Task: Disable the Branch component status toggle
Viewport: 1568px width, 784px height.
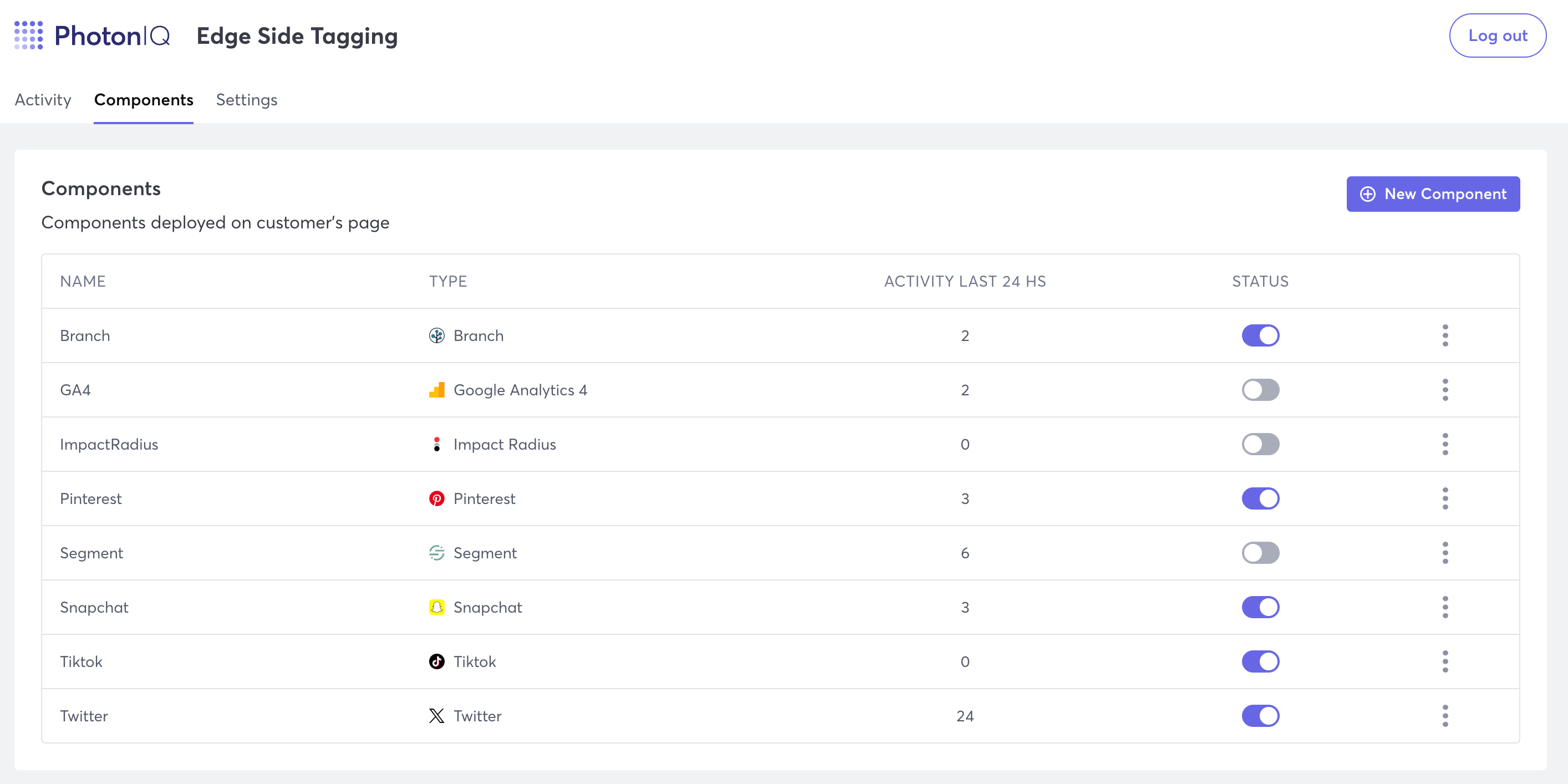Action: click(1261, 335)
